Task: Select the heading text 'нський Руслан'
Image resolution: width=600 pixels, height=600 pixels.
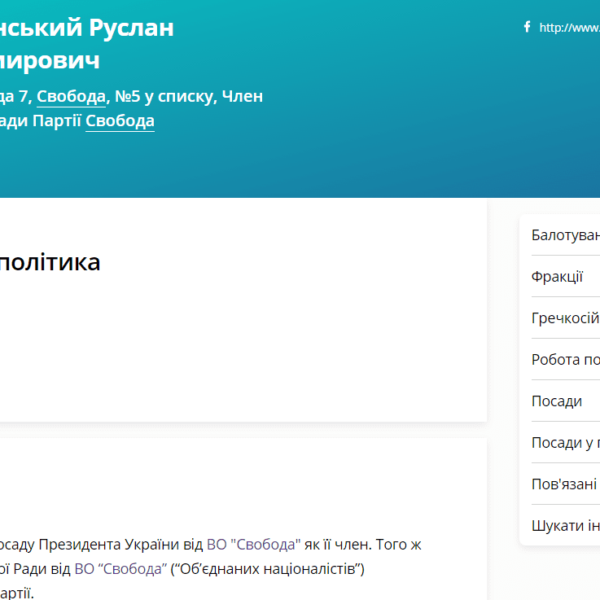Action: click(x=87, y=28)
